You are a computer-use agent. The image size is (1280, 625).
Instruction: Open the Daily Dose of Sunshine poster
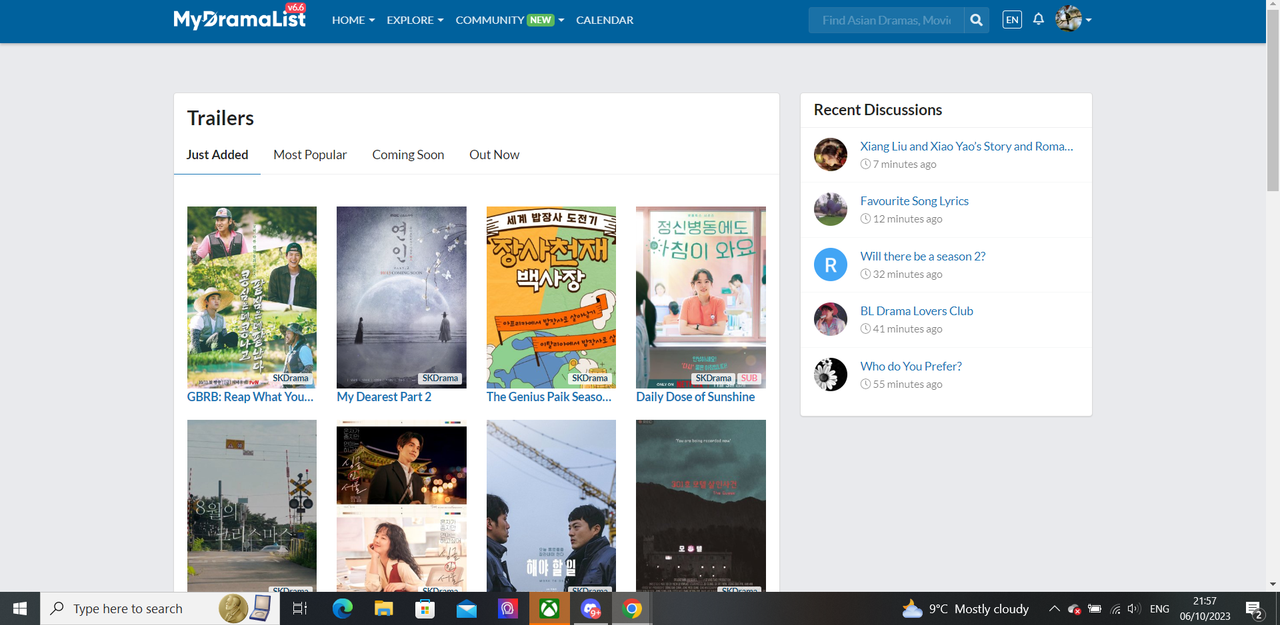pyautogui.click(x=701, y=297)
